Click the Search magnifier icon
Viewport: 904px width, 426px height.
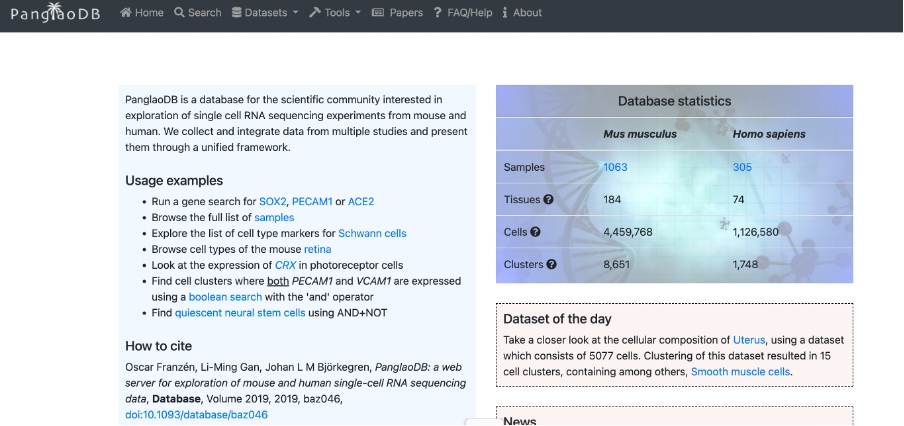click(x=179, y=12)
